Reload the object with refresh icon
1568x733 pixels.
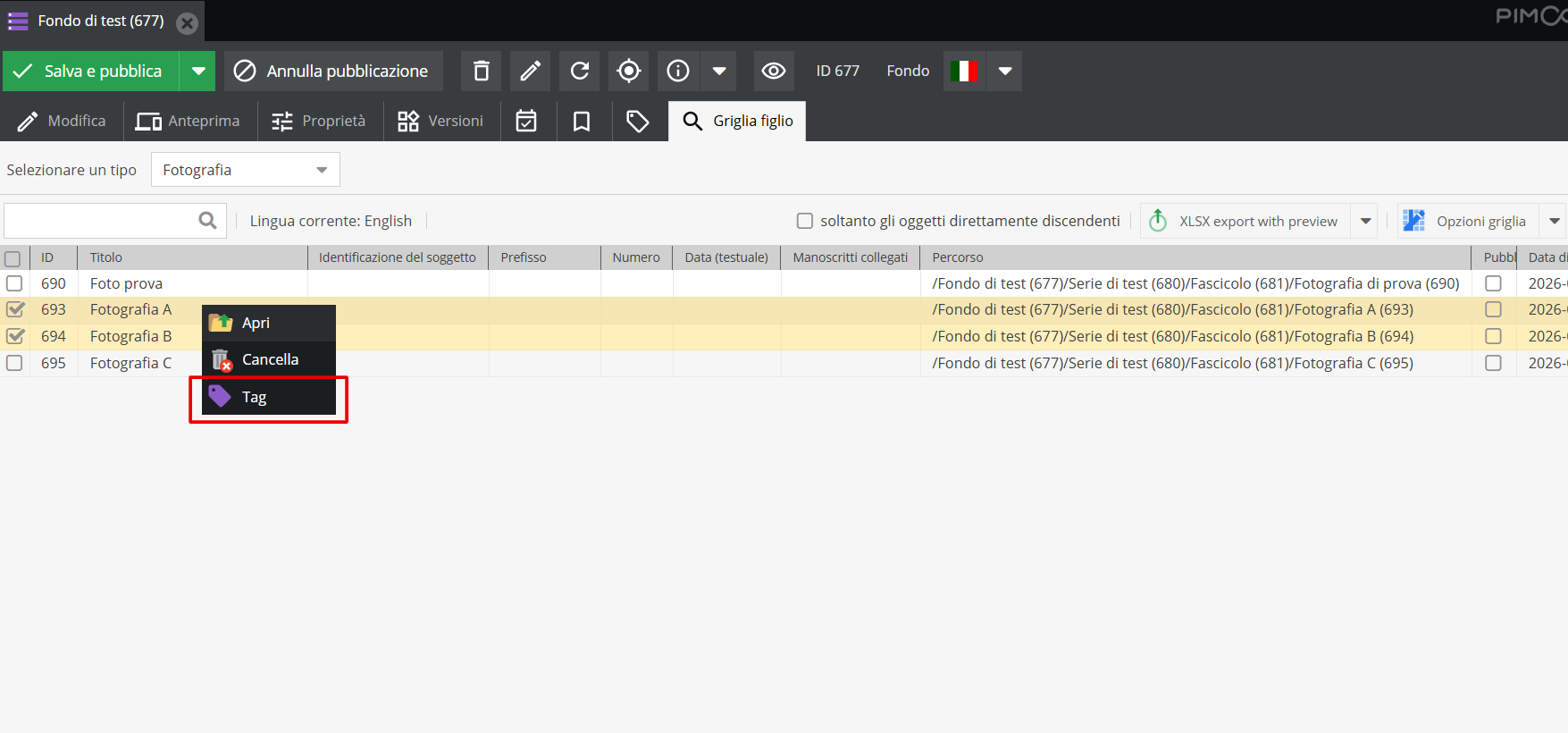[x=580, y=71]
